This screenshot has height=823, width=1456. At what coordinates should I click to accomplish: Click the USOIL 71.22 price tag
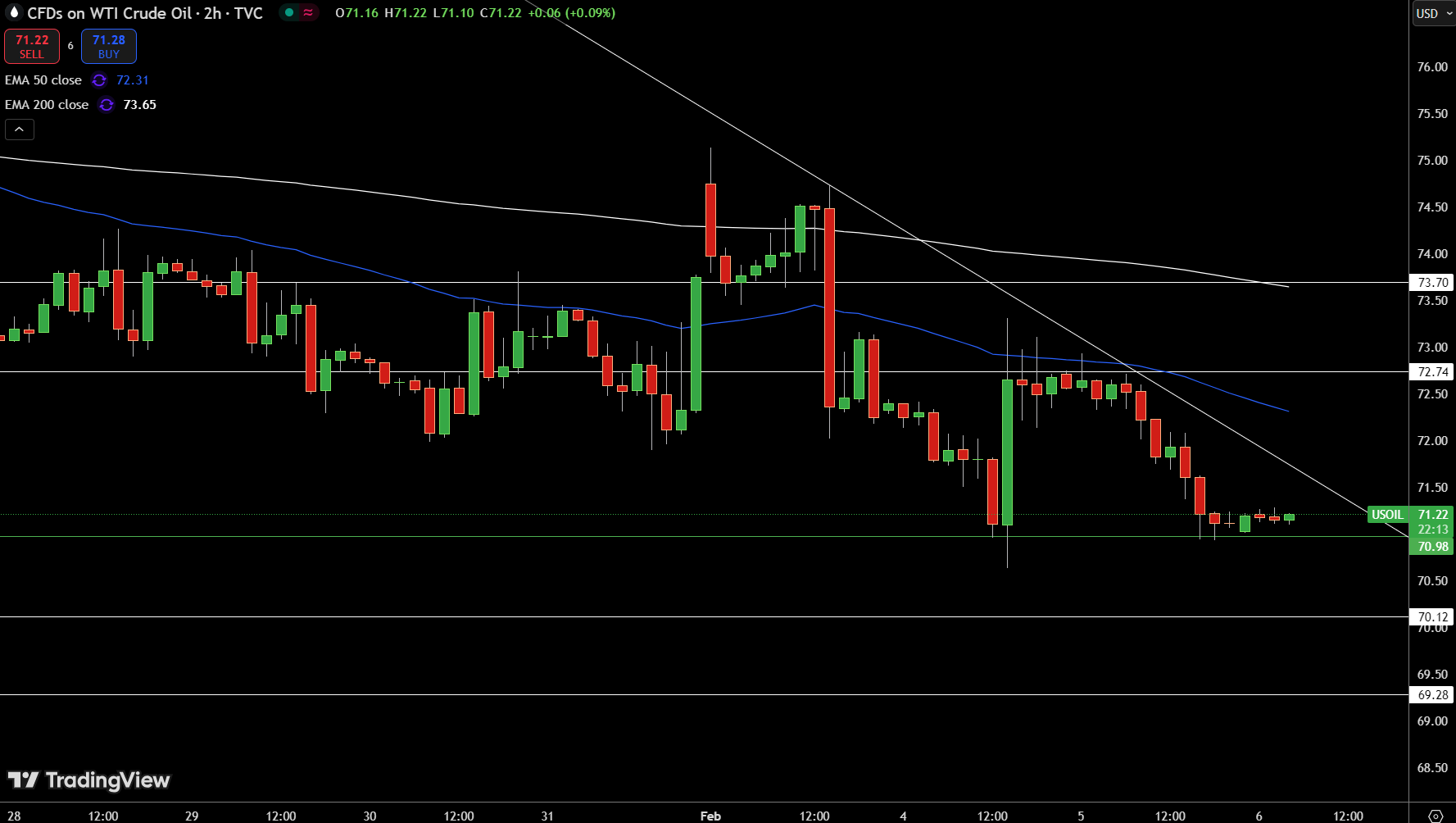point(1410,515)
